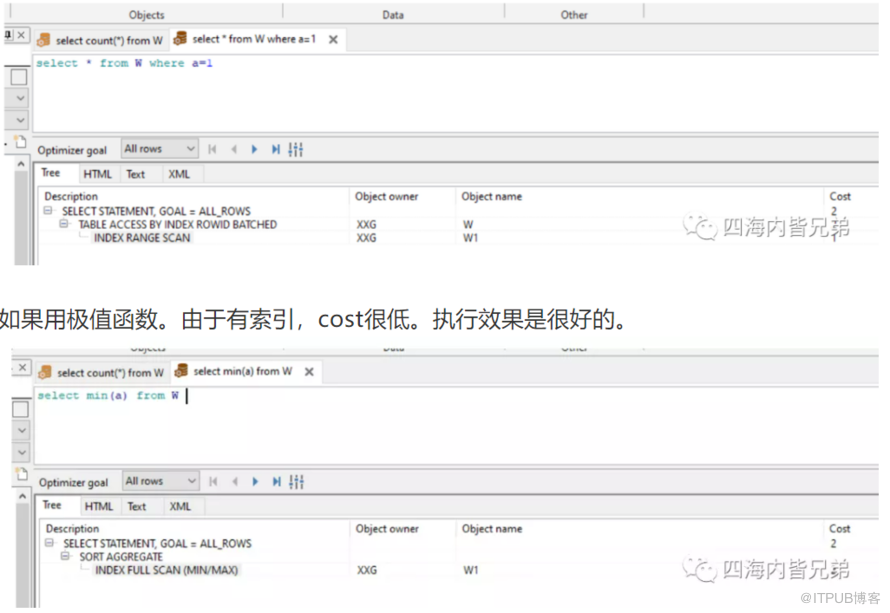Open top 'select count(*) from W' tab
Screen dimensions: 890x613
[x=100, y=40]
